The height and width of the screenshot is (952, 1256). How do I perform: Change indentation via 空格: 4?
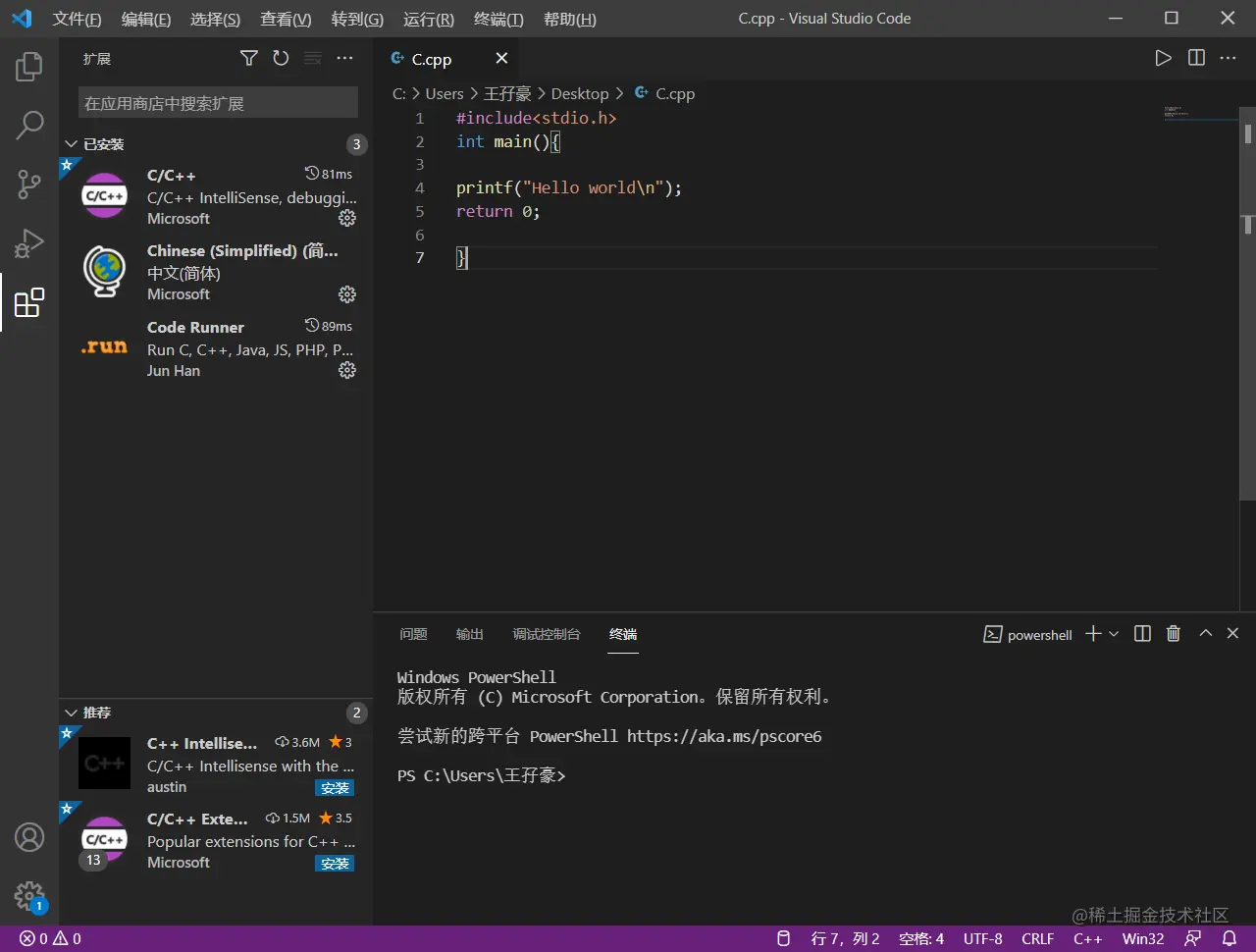(x=921, y=938)
